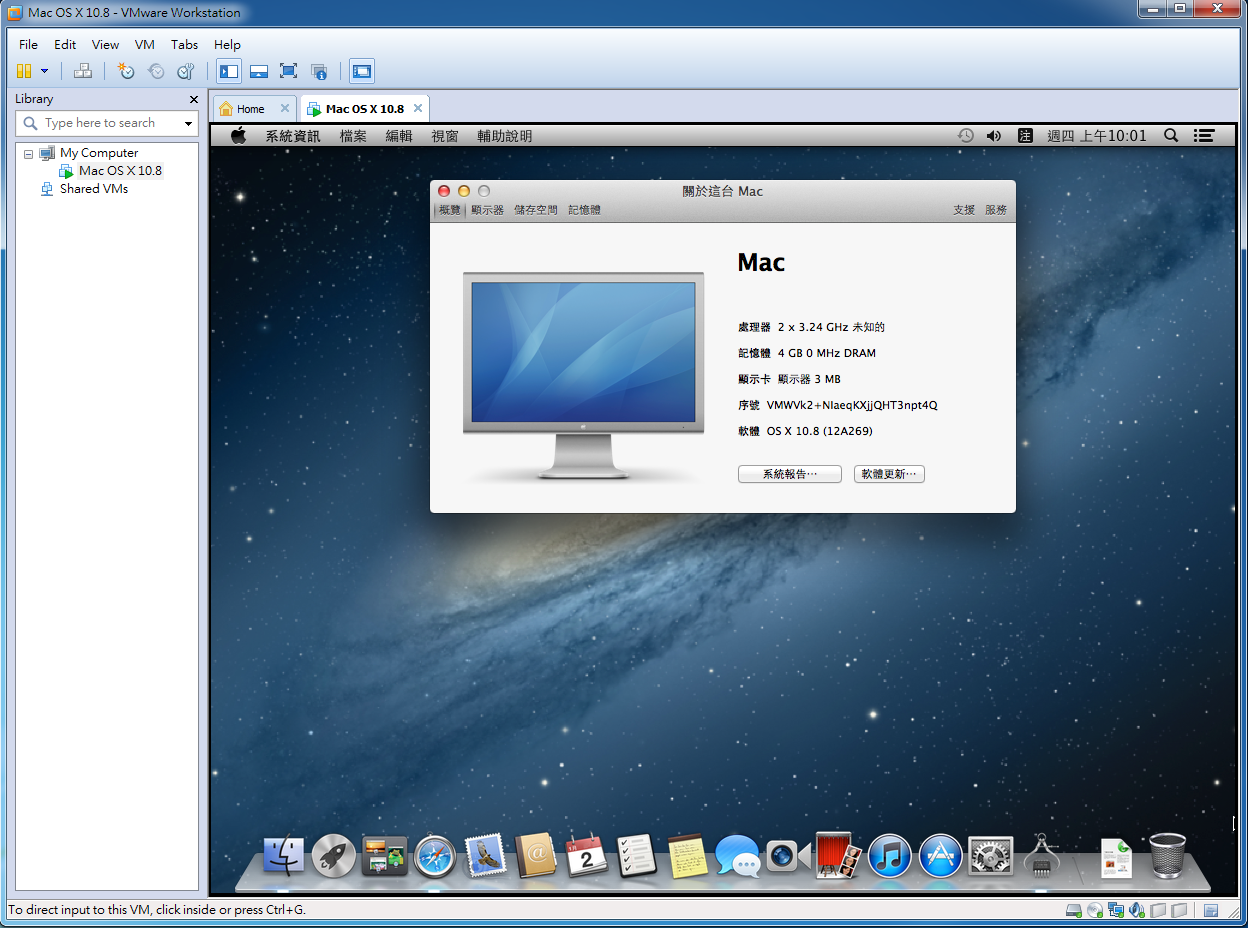
Task: Open Notification Center list icon
Action: coord(1204,136)
